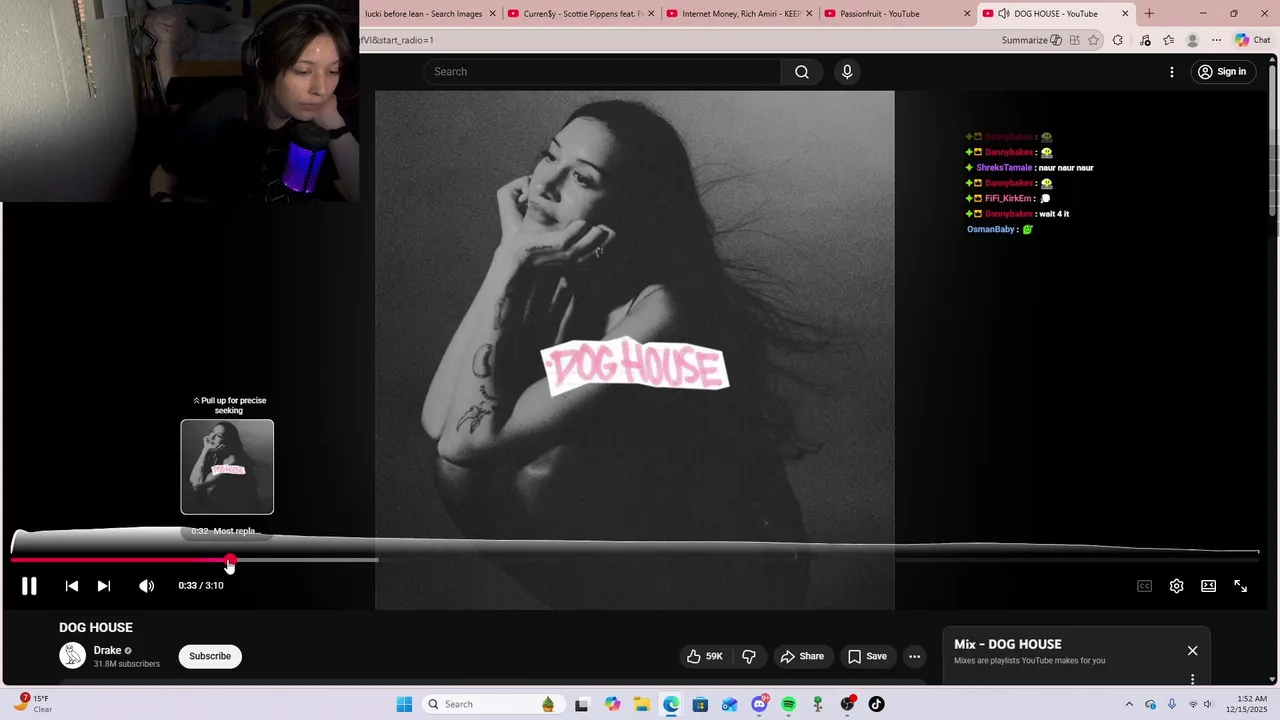Open more actions menu beside Save

pyautogui.click(x=914, y=656)
